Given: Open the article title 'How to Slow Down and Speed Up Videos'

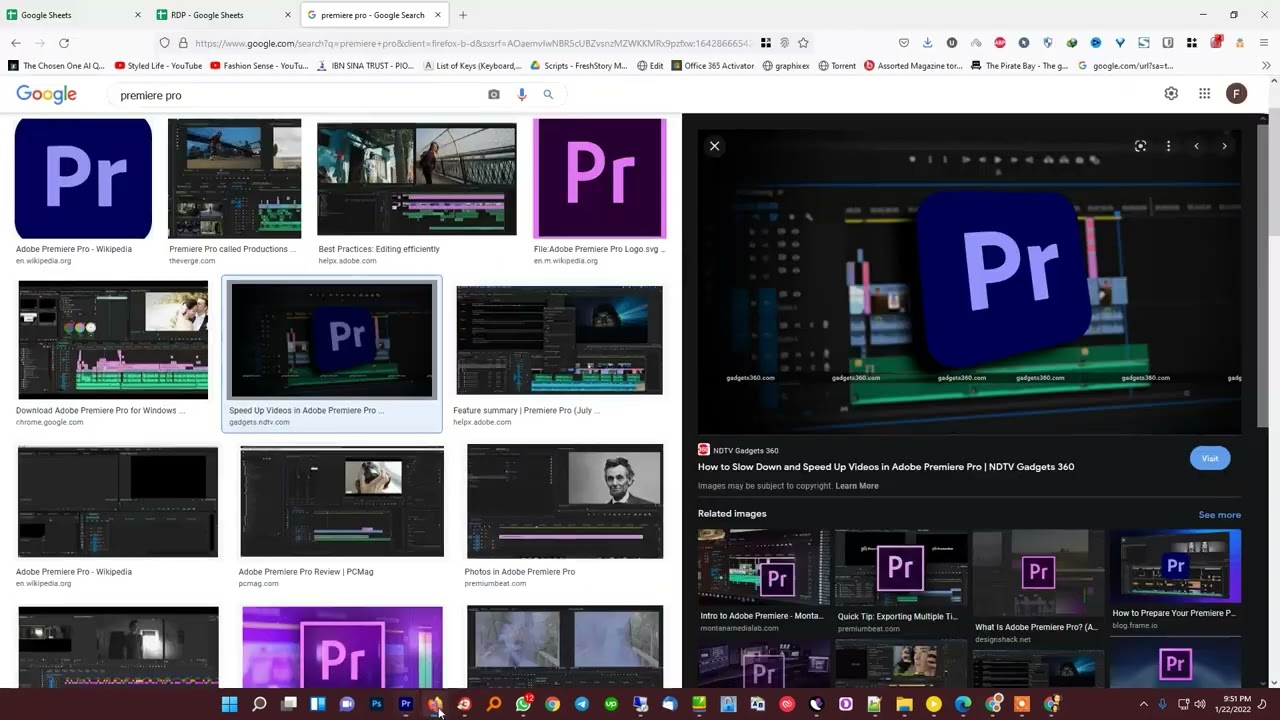Looking at the screenshot, I should click(886, 467).
